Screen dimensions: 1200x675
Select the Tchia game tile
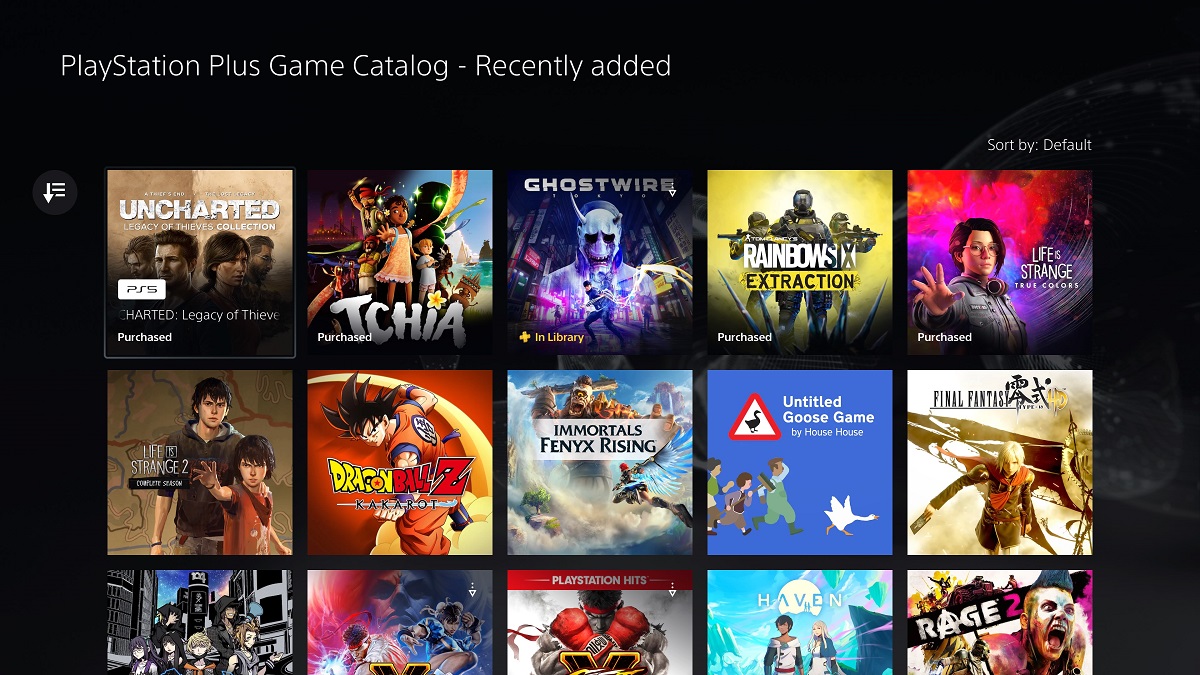[x=400, y=262]
